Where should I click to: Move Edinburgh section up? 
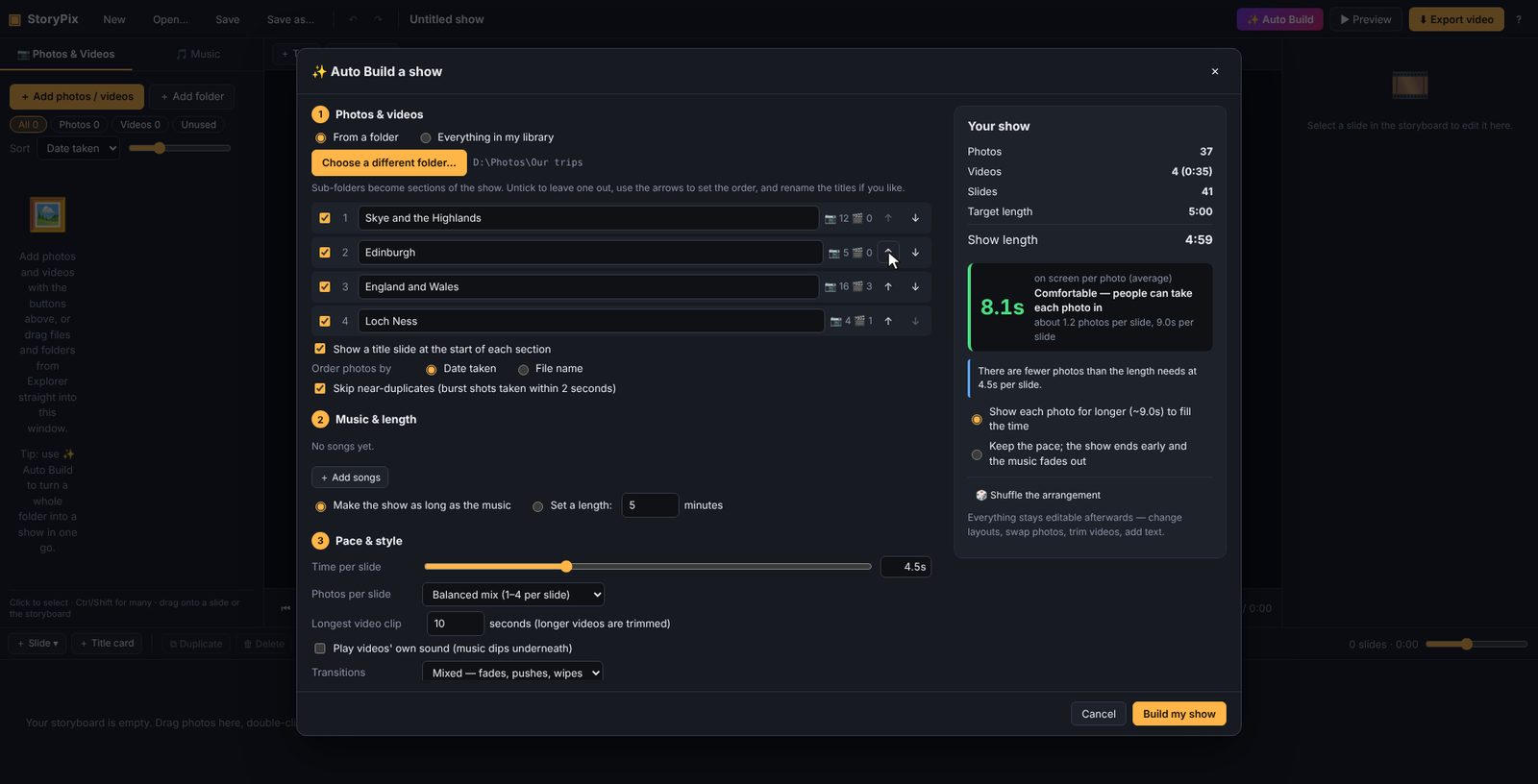coord(888,253)
